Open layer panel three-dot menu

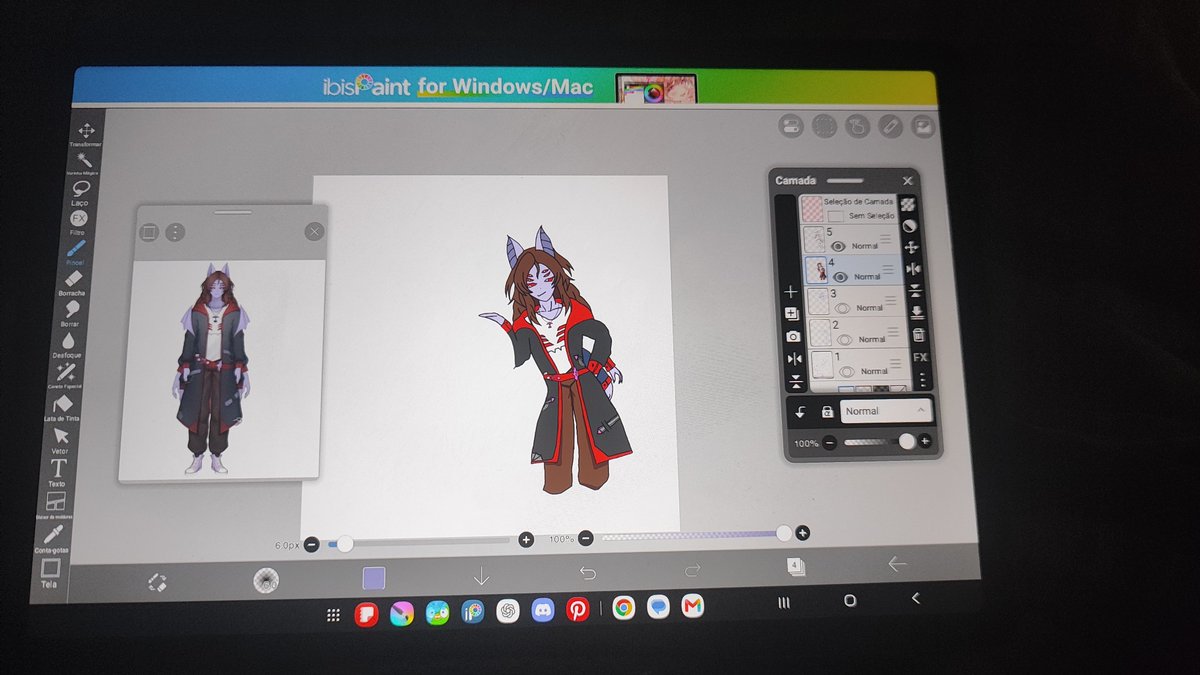click(x=922, y=379)
